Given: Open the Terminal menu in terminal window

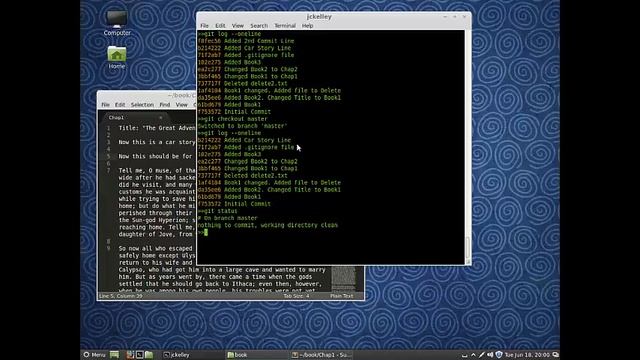Looking at the screenshot, I should coord(285,25).
